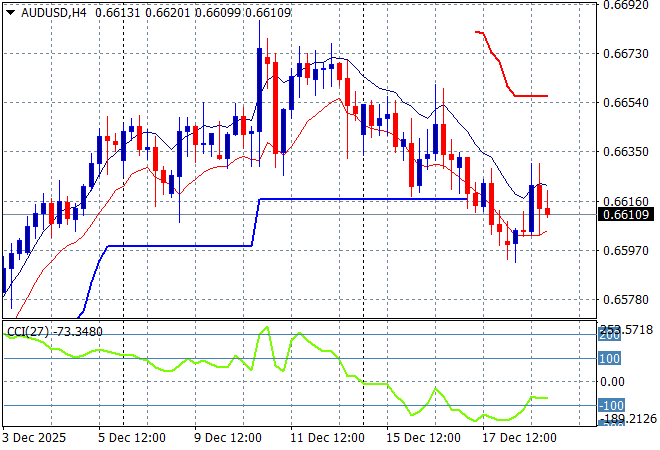
Task: Select the OHLC values in chart header
Action: 193,13
